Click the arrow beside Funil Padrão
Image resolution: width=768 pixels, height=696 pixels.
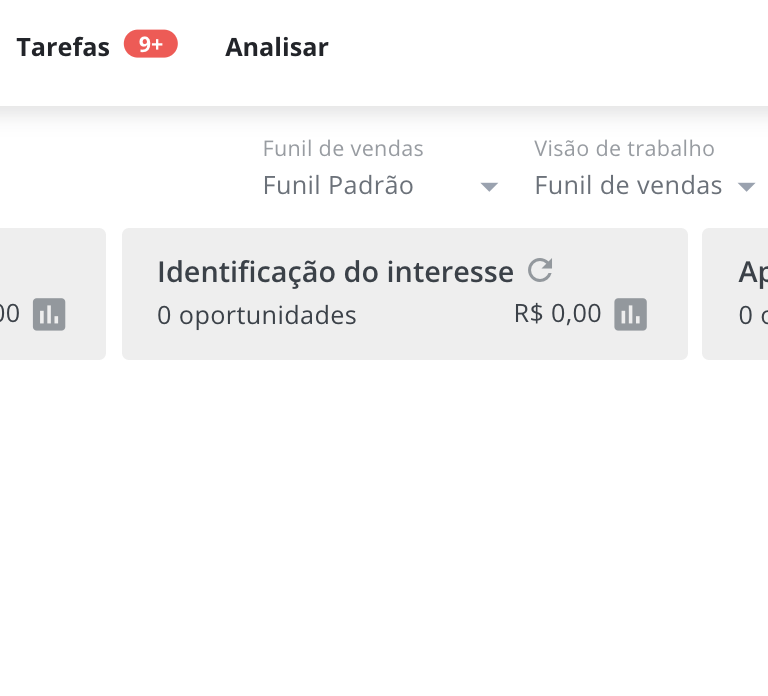489,187
